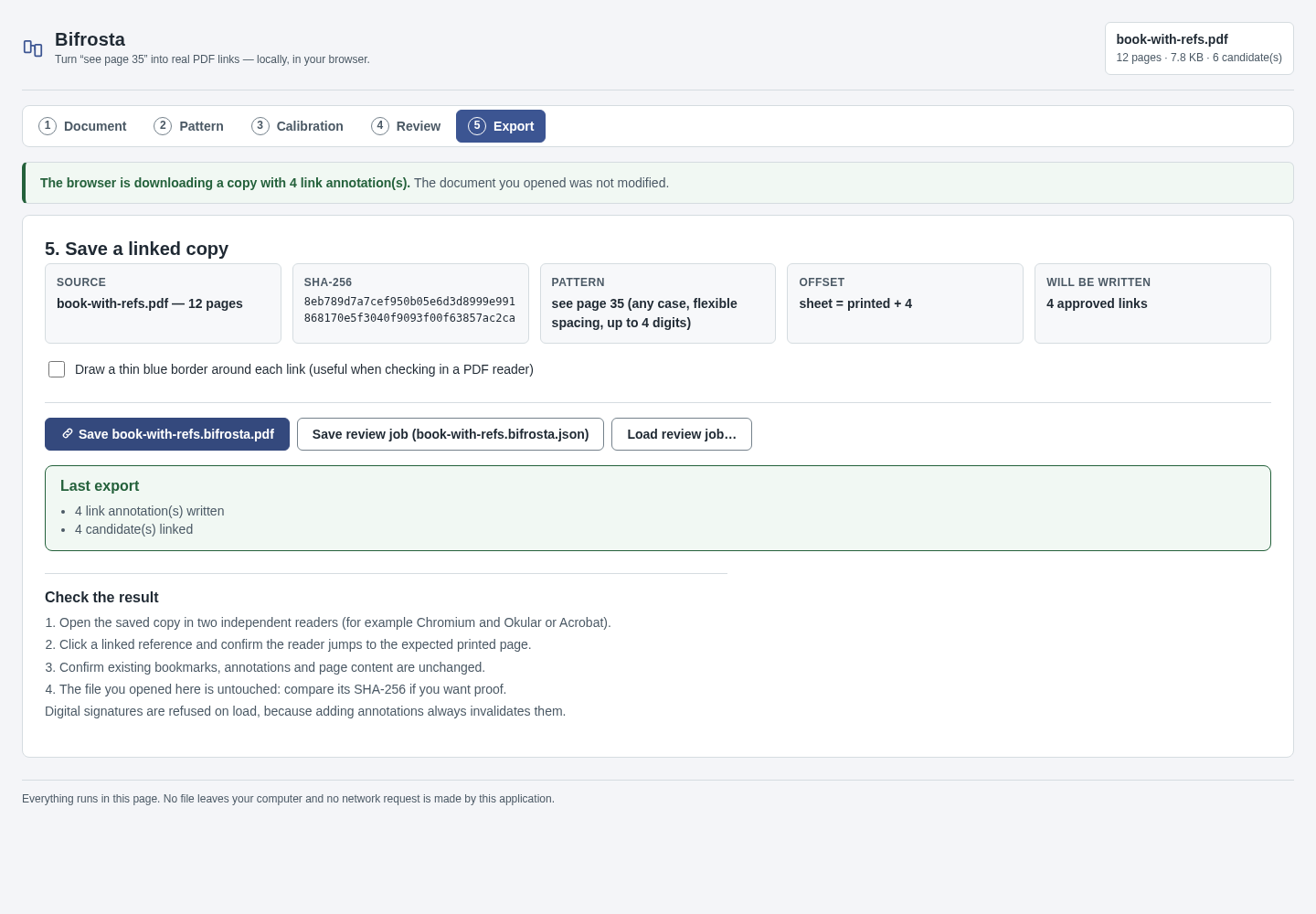Open the Document step tab

pos(82,126)
